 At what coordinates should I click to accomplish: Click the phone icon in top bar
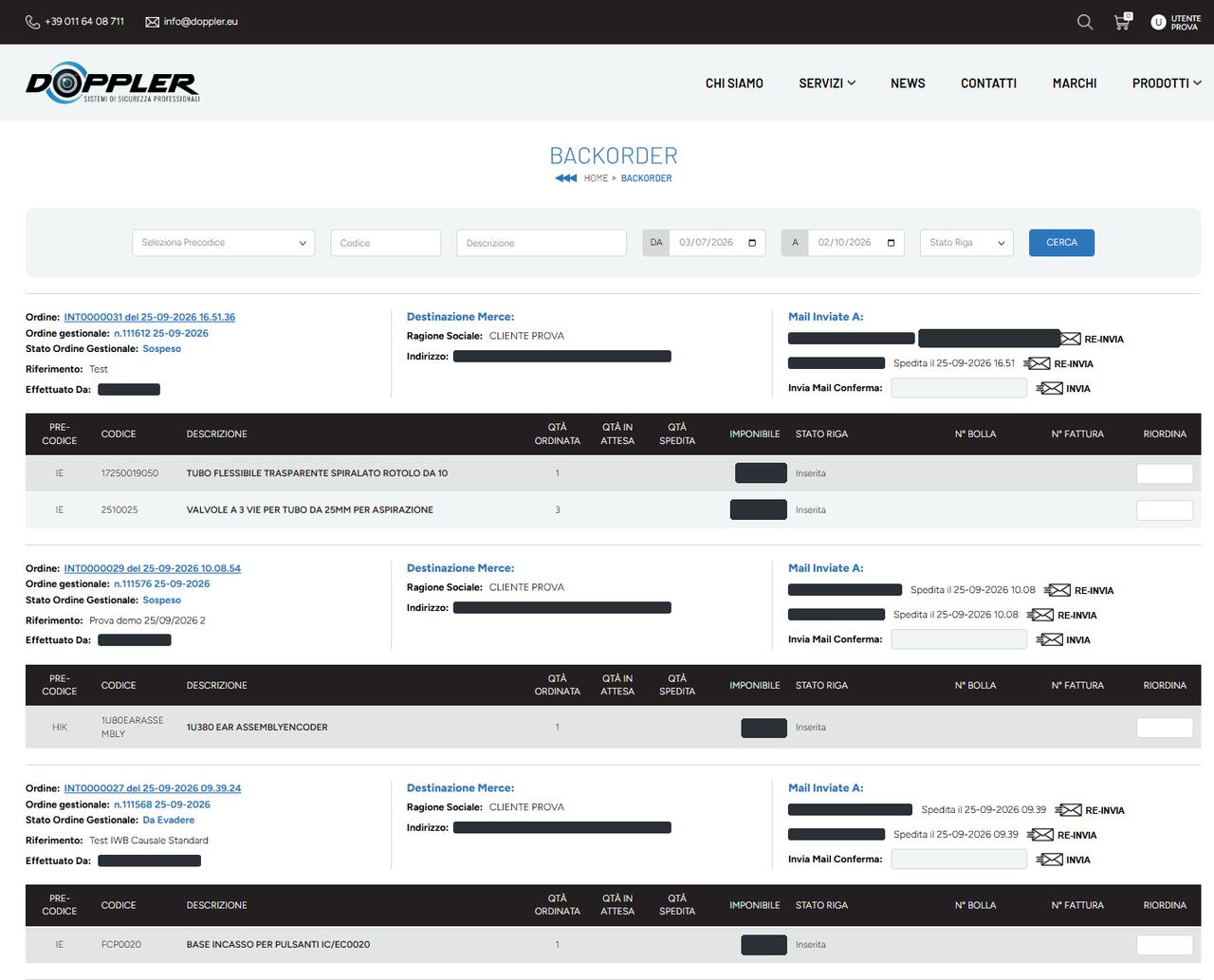coord(33,22)
